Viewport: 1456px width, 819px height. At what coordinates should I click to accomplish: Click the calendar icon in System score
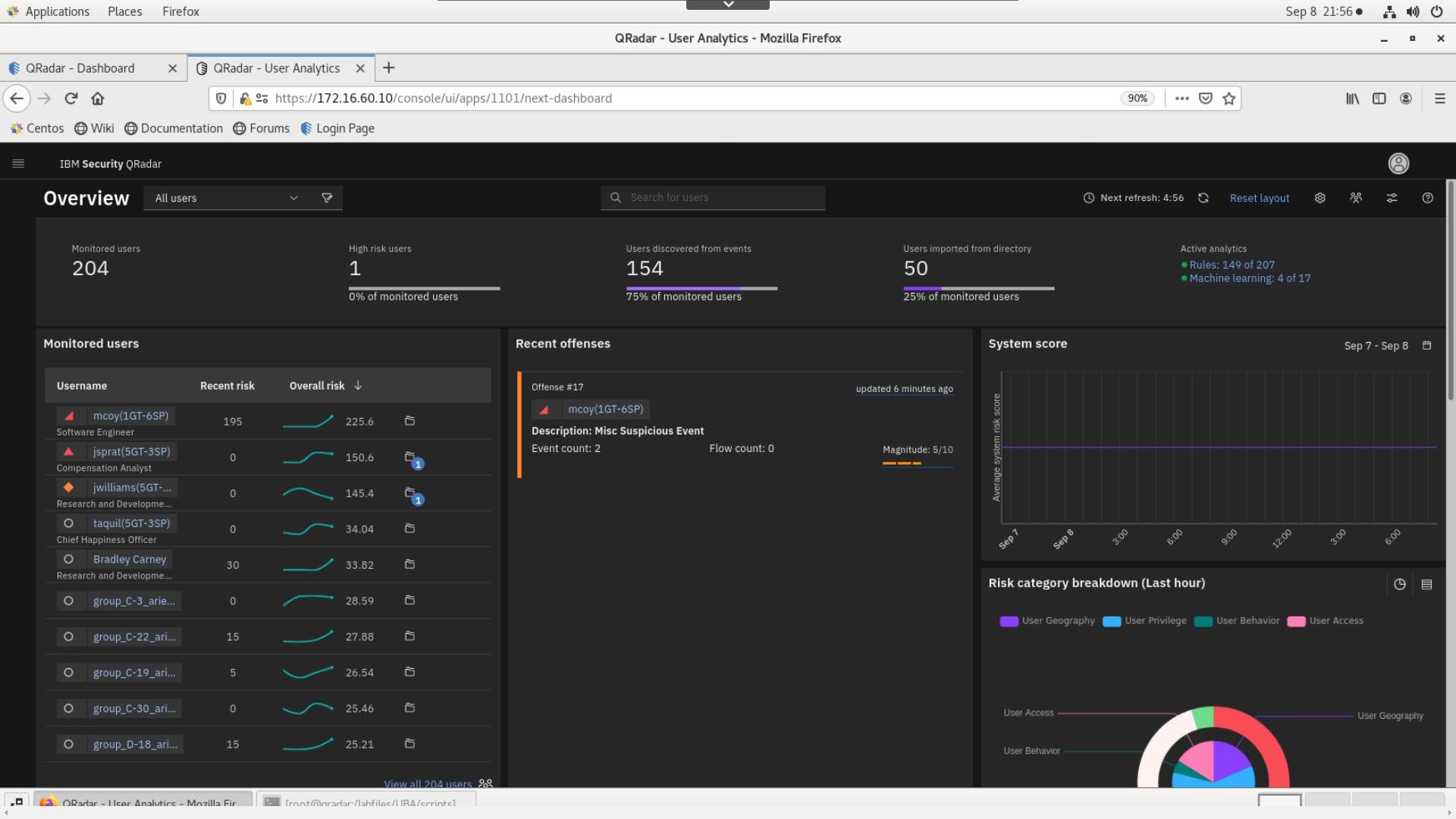(x=1426, y=346)
